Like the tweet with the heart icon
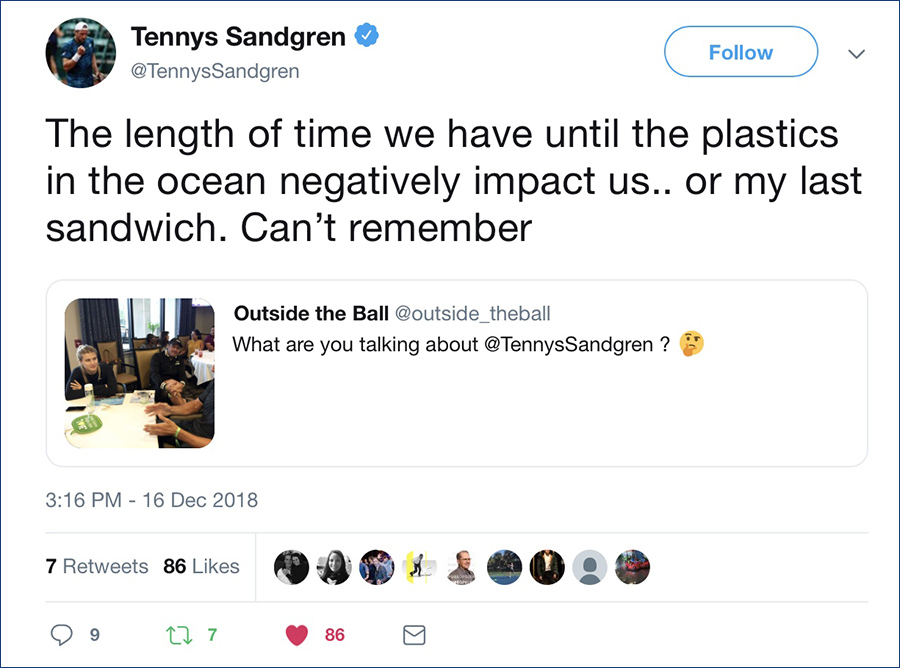Screen dimensions: 900x668 tap(297, 635)
